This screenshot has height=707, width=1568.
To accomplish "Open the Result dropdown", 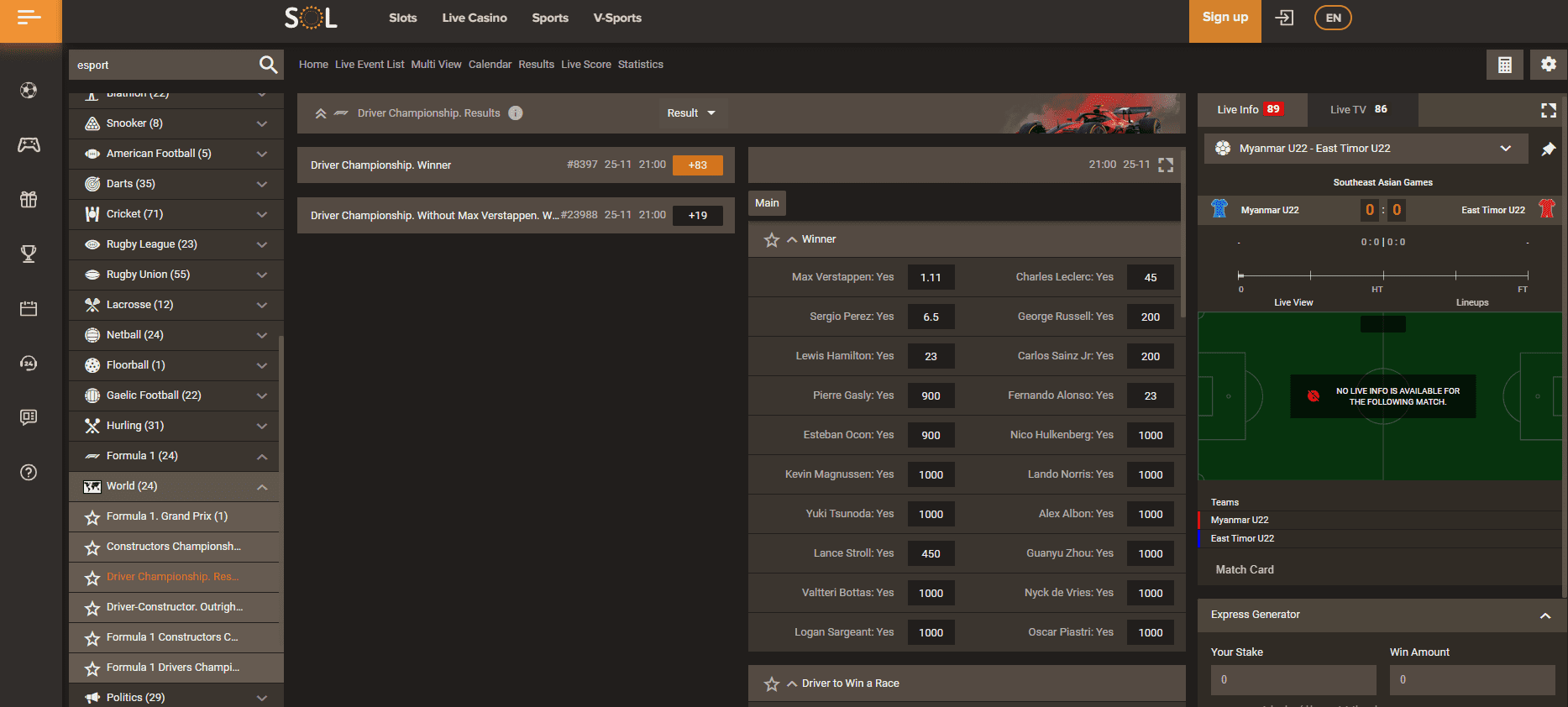I will point(691,113).
